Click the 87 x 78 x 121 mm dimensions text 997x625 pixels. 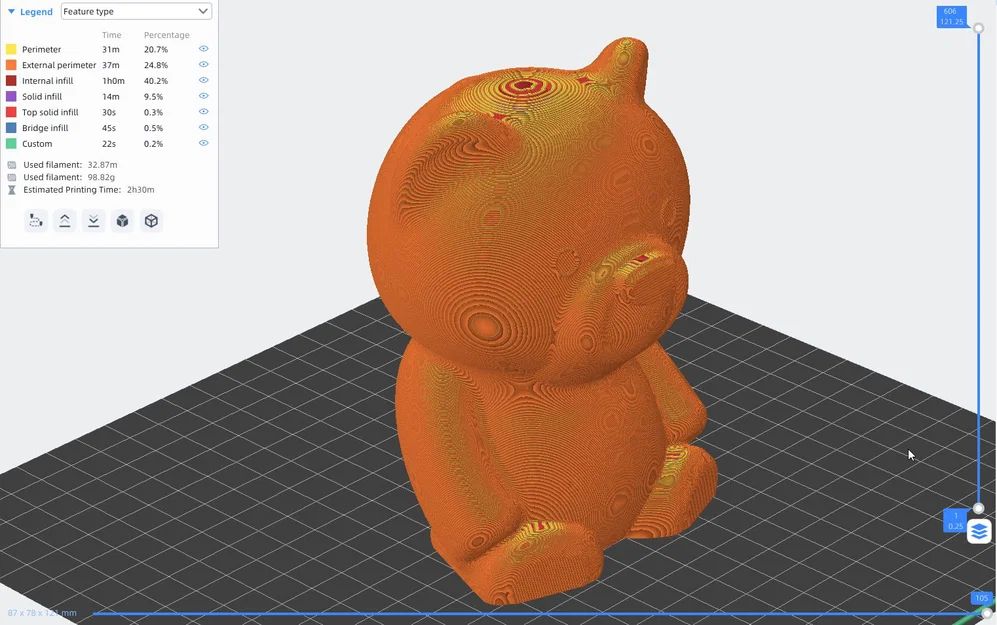click(x=42, y=613)
